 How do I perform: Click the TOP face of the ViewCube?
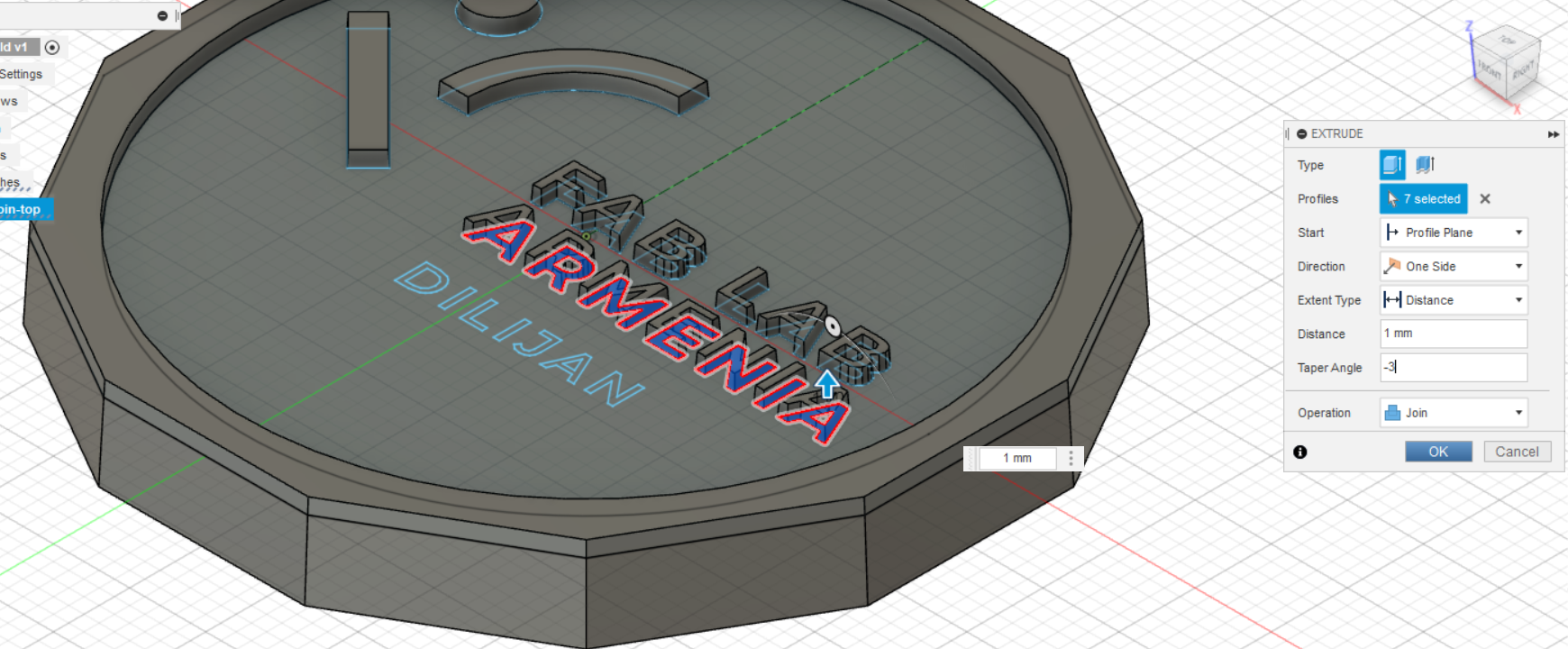(x=1507, y=41)
